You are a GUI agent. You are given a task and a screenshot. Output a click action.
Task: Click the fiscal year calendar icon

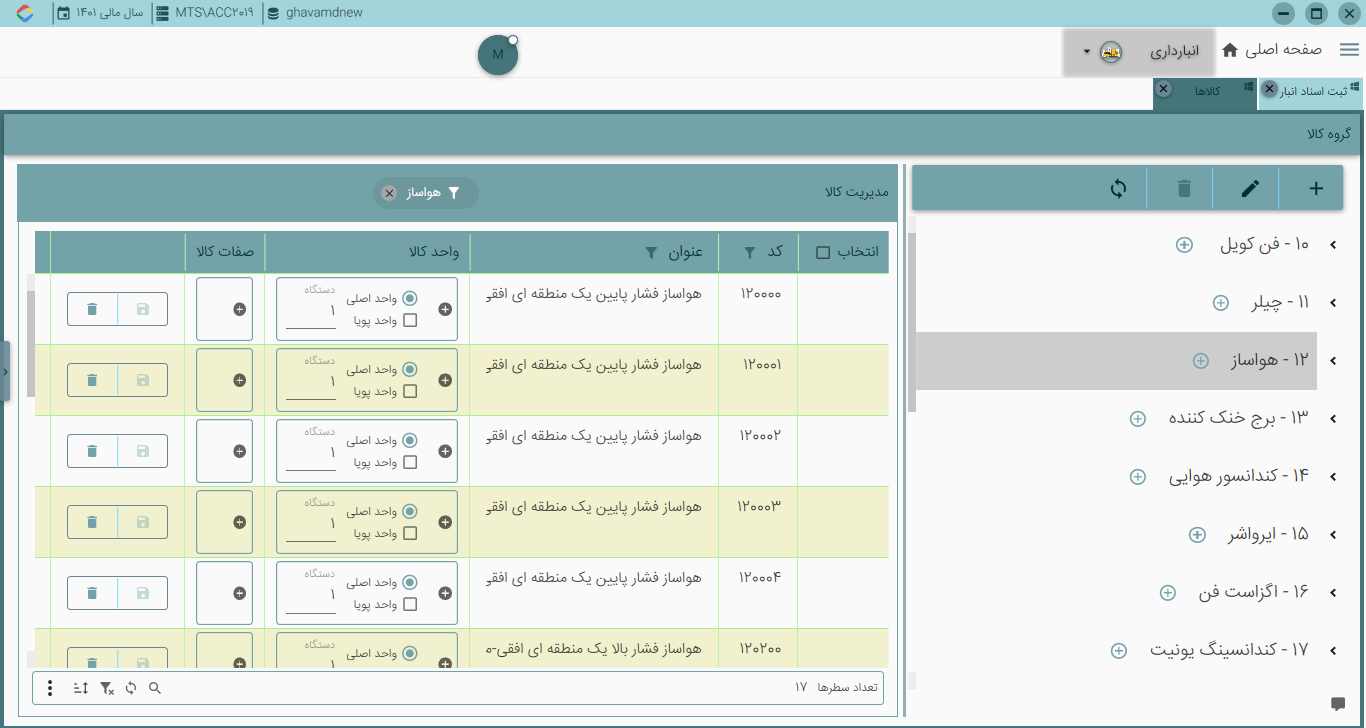point(63,13)
